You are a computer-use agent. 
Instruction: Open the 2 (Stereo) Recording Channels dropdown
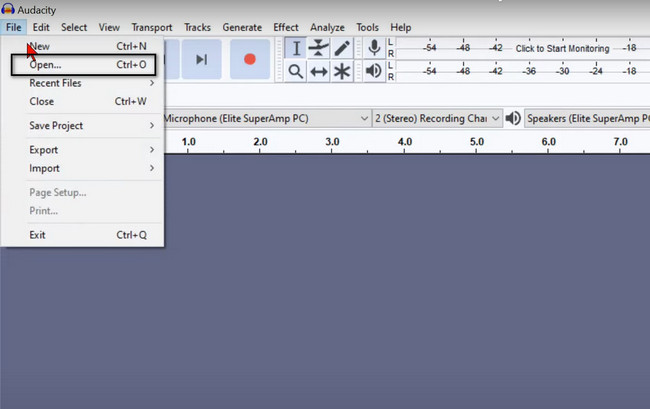[437, 119]
